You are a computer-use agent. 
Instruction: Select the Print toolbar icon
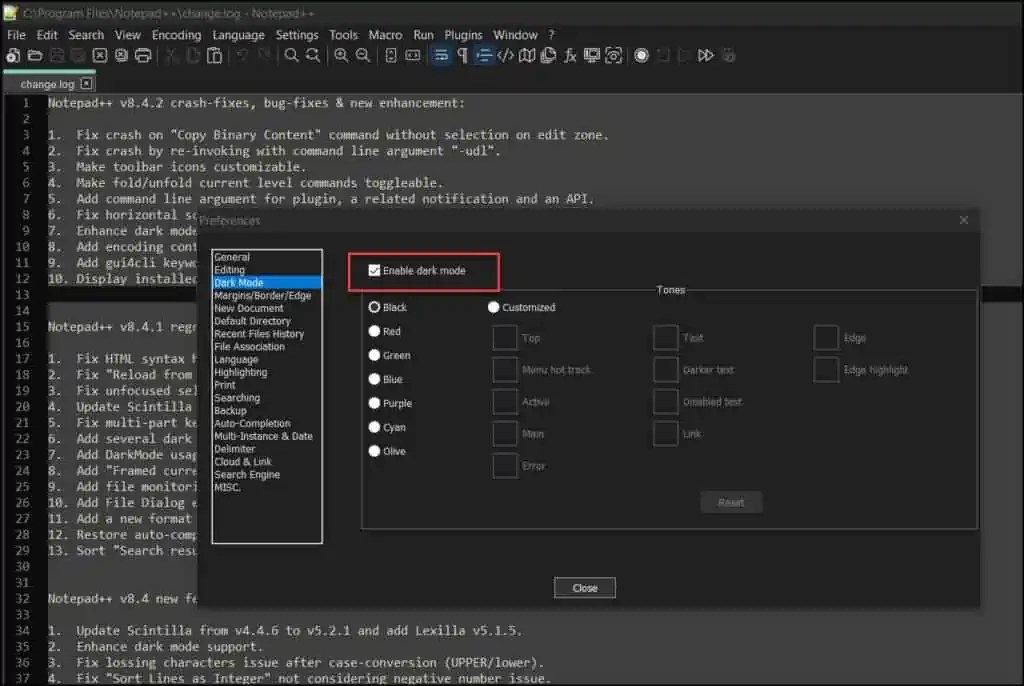point(143,56)
